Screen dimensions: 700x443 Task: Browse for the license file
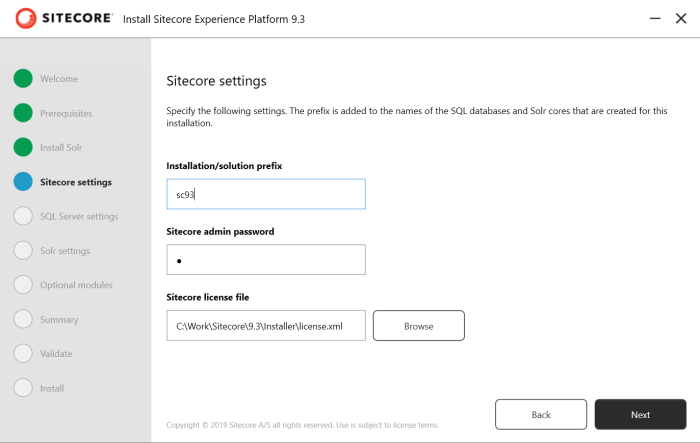pos(419,326)
